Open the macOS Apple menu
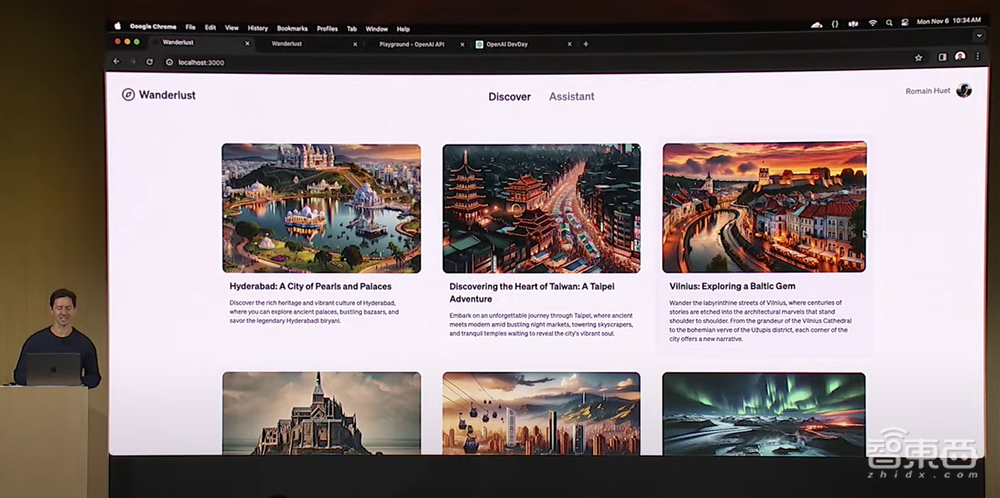 (117, 27)
